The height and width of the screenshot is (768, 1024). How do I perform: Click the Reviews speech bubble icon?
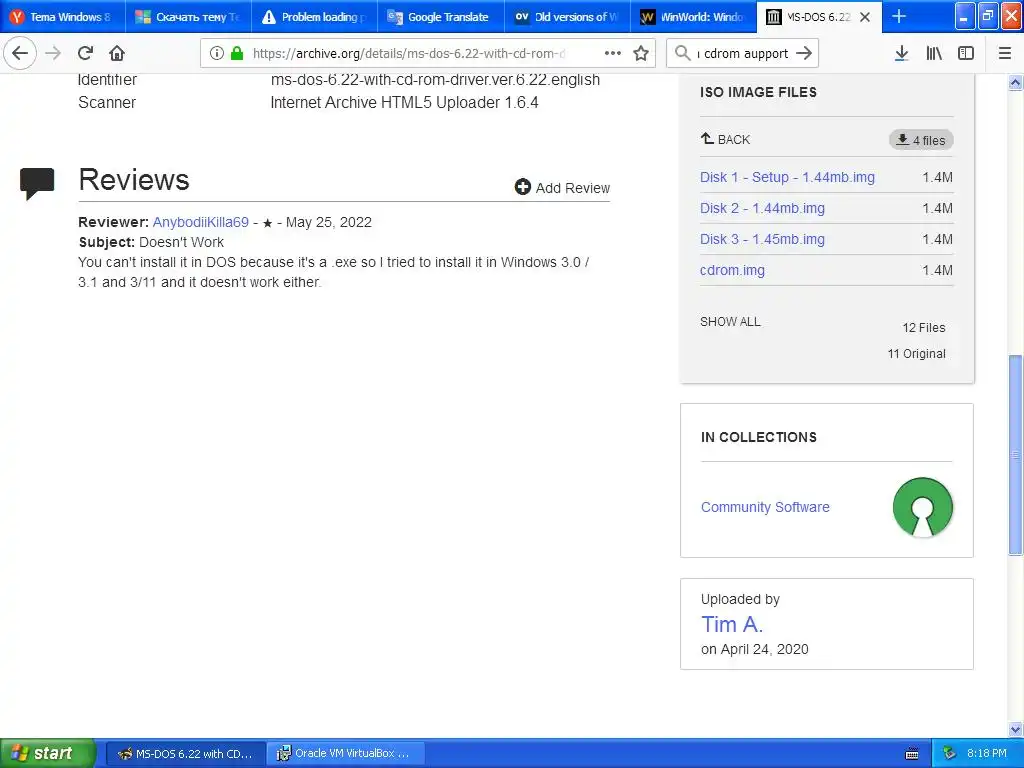pos(37,184)
